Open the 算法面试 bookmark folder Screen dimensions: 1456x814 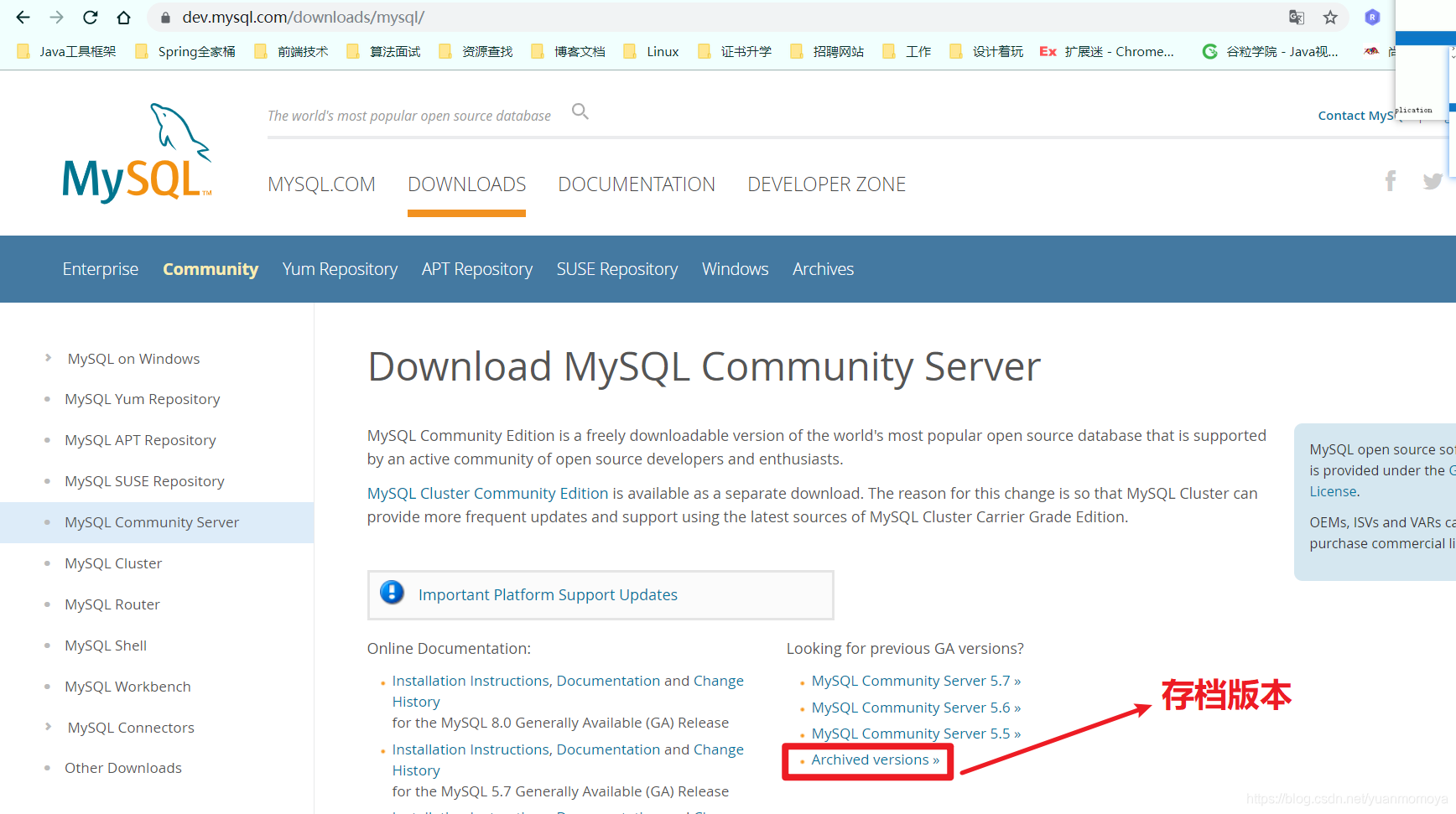coord(383,51)
